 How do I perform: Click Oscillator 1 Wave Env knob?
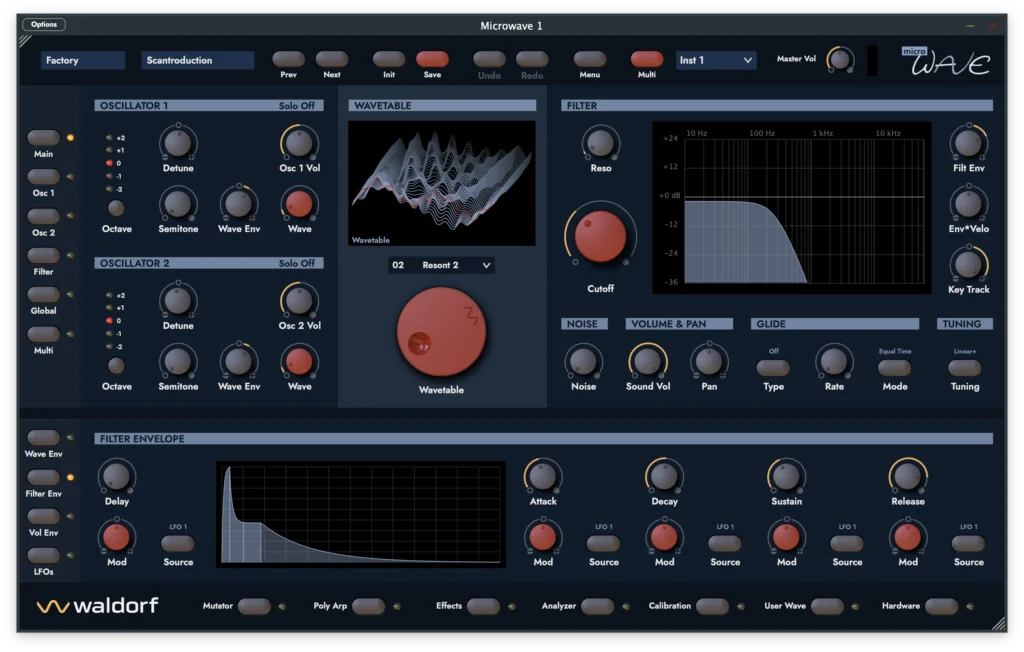238,204
